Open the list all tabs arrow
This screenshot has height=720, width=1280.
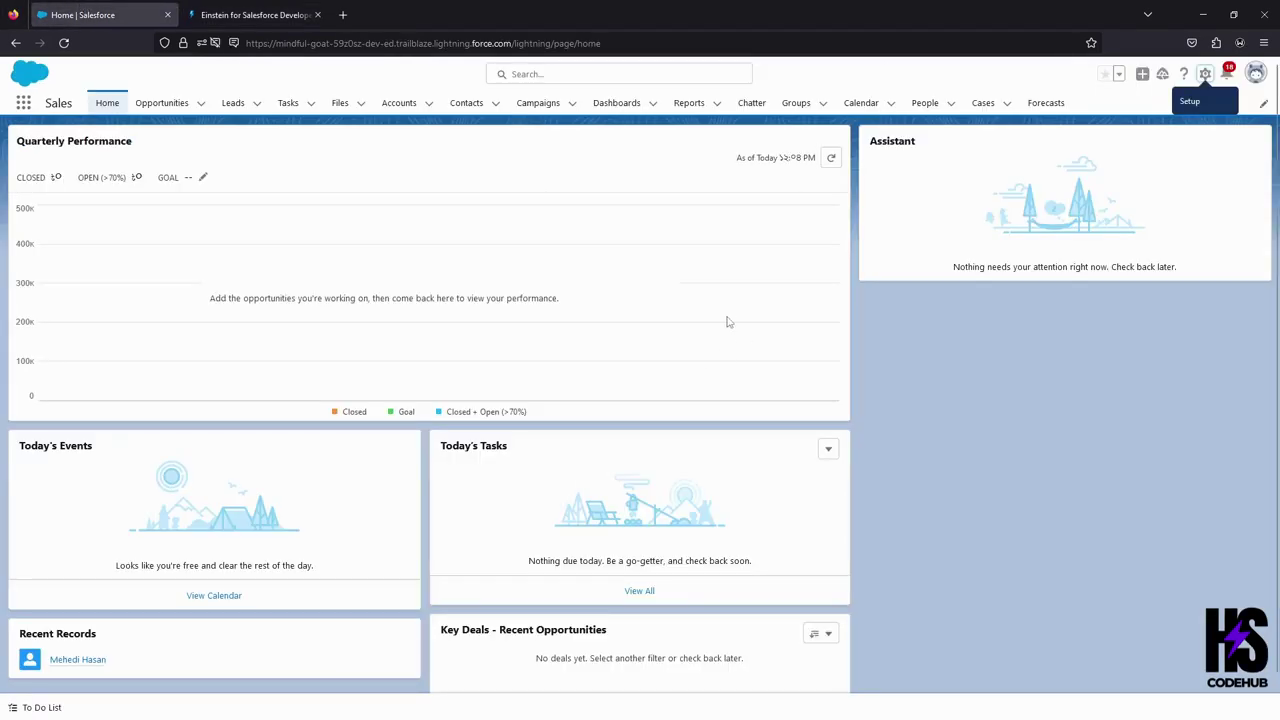click(x=1148, y=15)
